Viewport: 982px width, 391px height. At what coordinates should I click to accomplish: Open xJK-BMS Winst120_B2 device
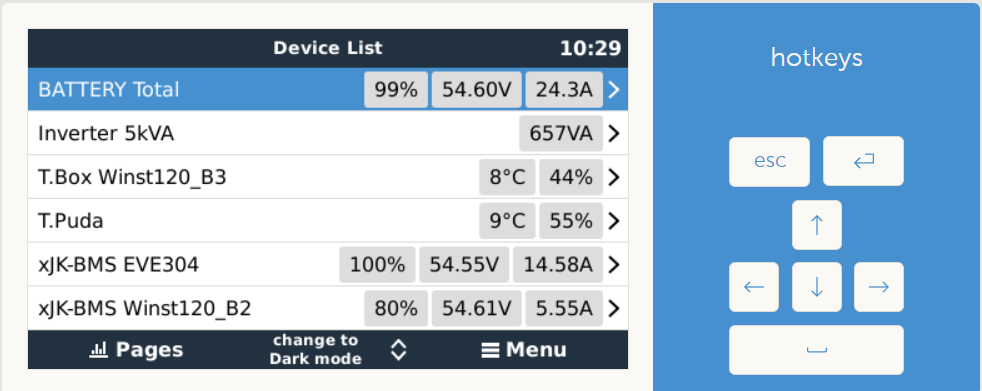(328, 308)
